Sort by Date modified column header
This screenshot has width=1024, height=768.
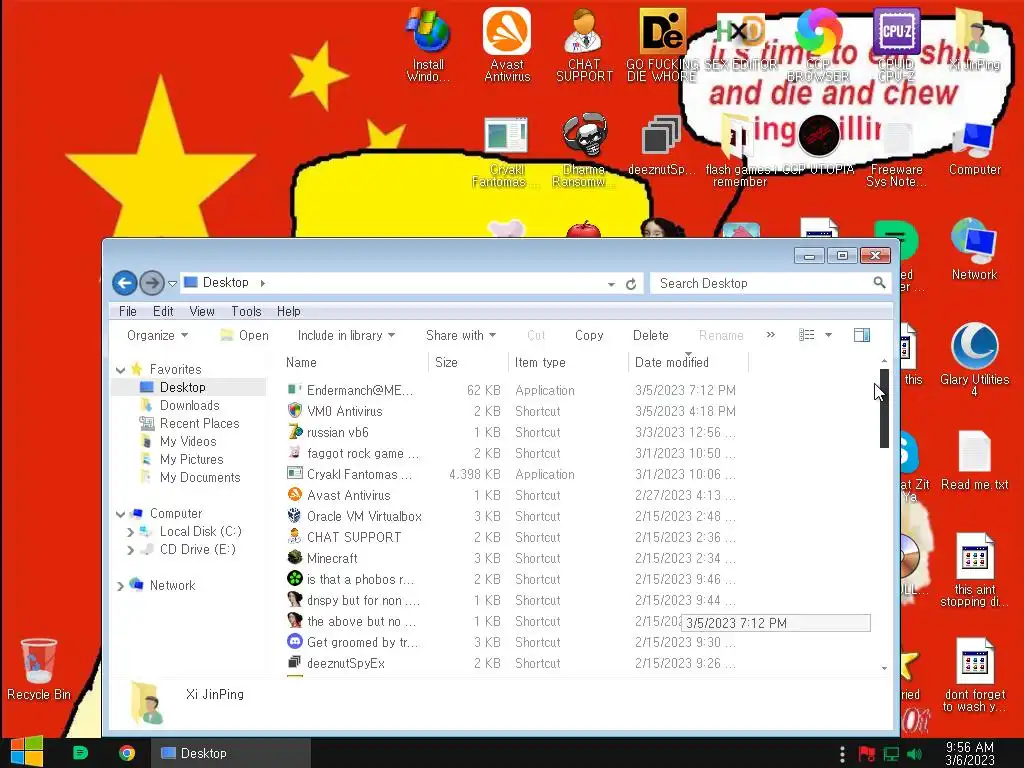tap(688, 362)
